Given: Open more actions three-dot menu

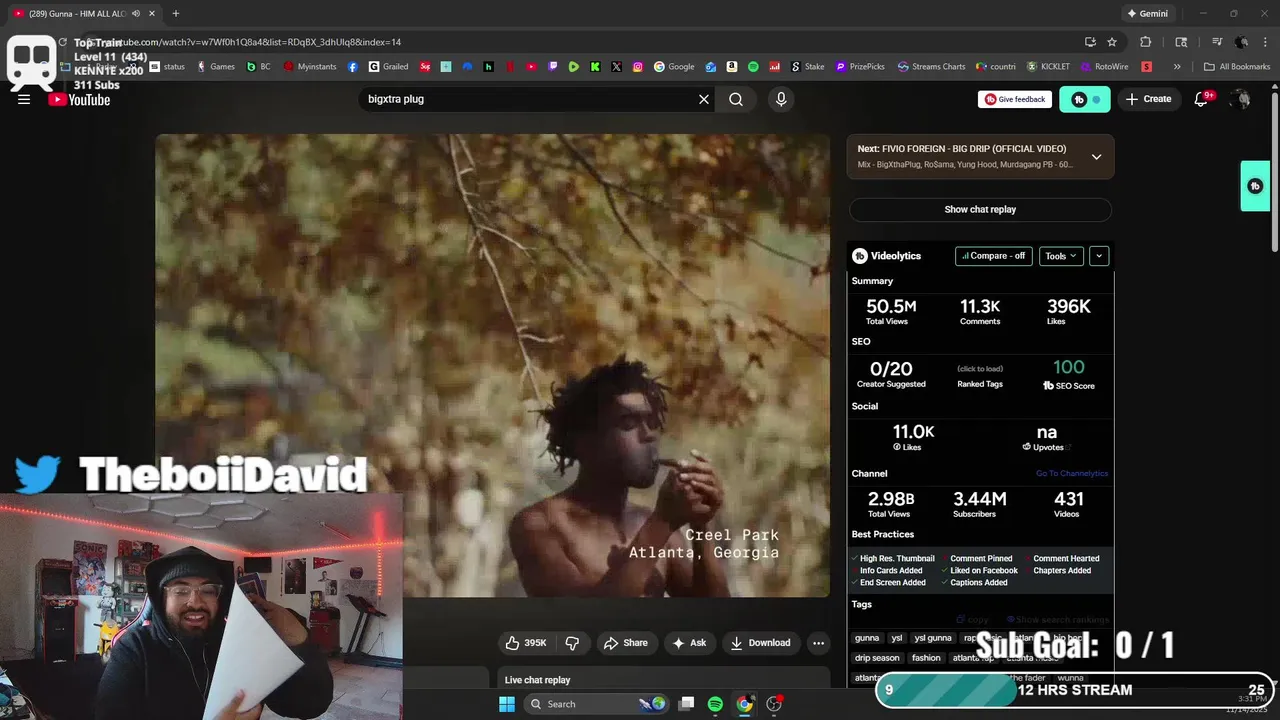Looking at the screenshot, I should click(x=818, y=643).
